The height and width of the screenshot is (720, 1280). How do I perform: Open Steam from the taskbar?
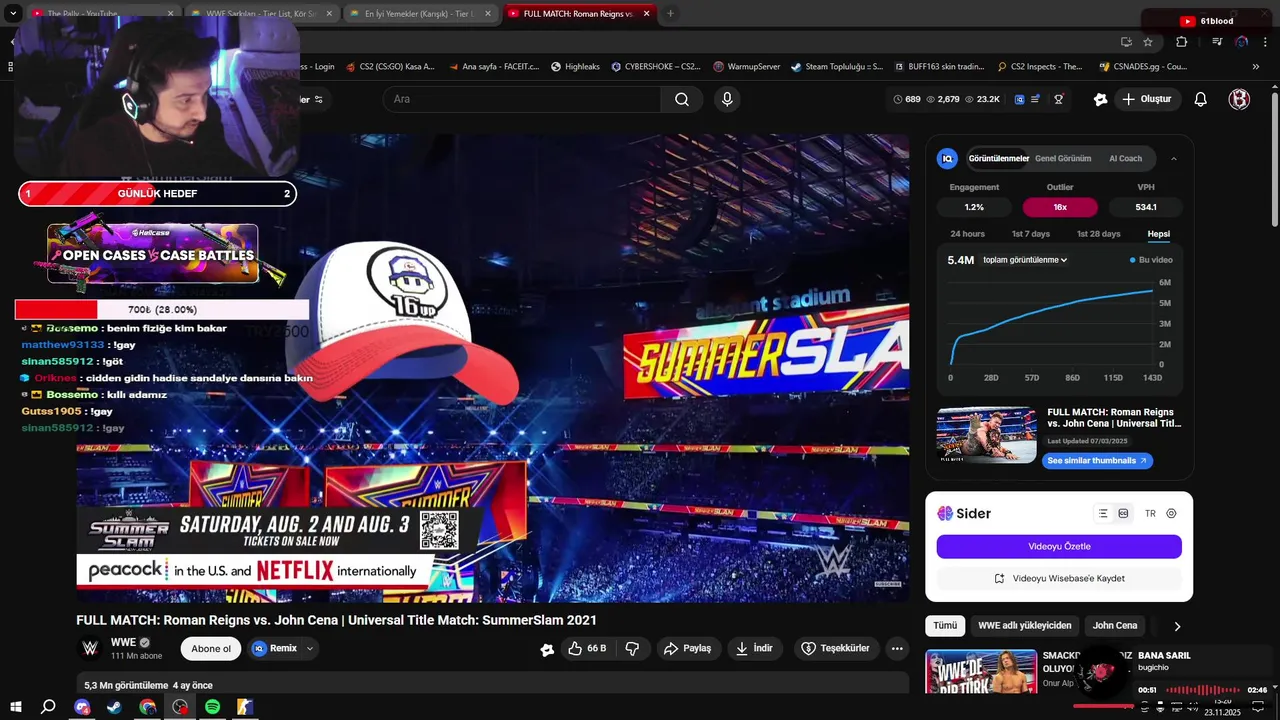click(115, 707)
